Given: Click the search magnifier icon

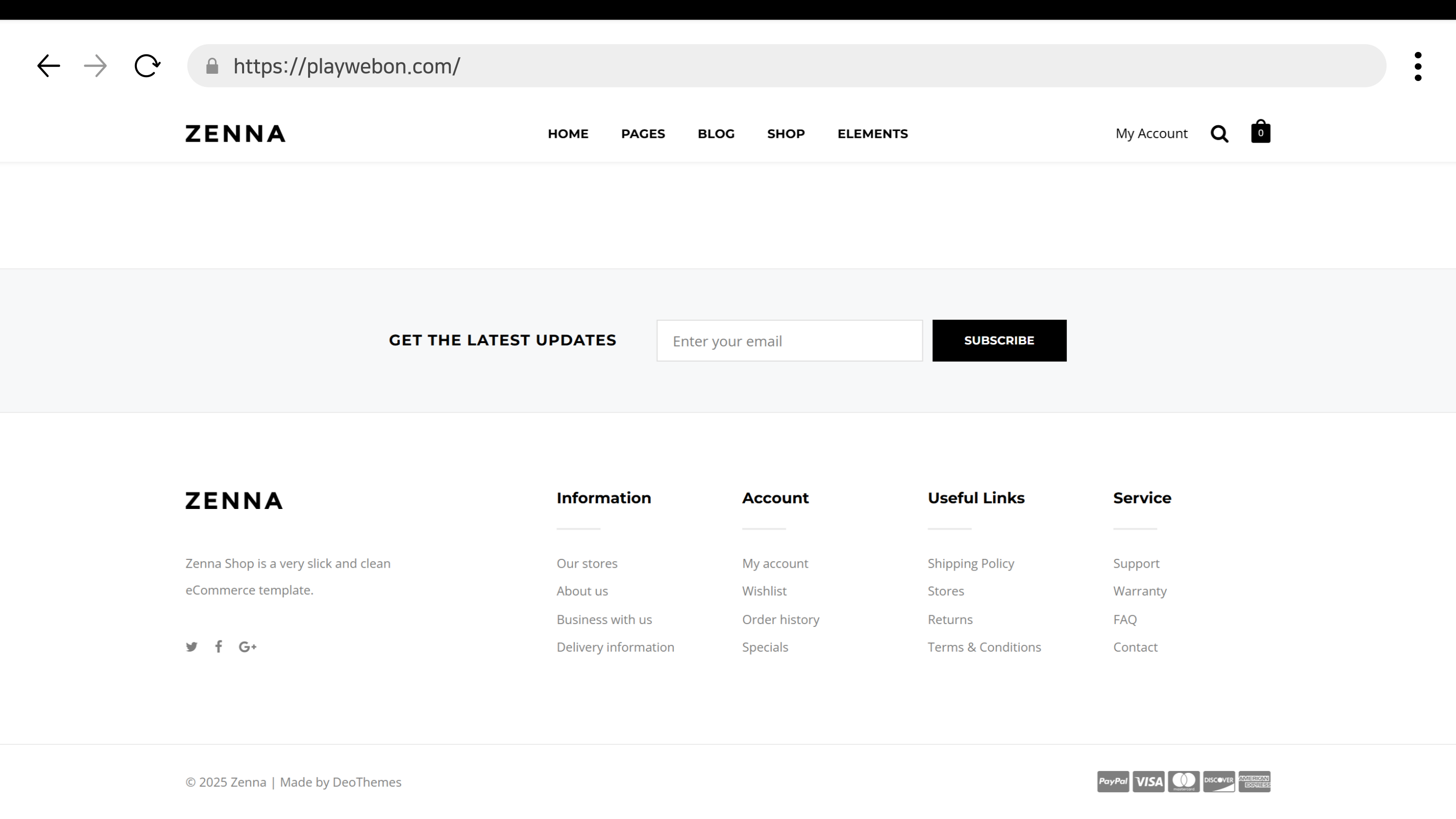Looking at the screenshot, I should pos(1219,134).
